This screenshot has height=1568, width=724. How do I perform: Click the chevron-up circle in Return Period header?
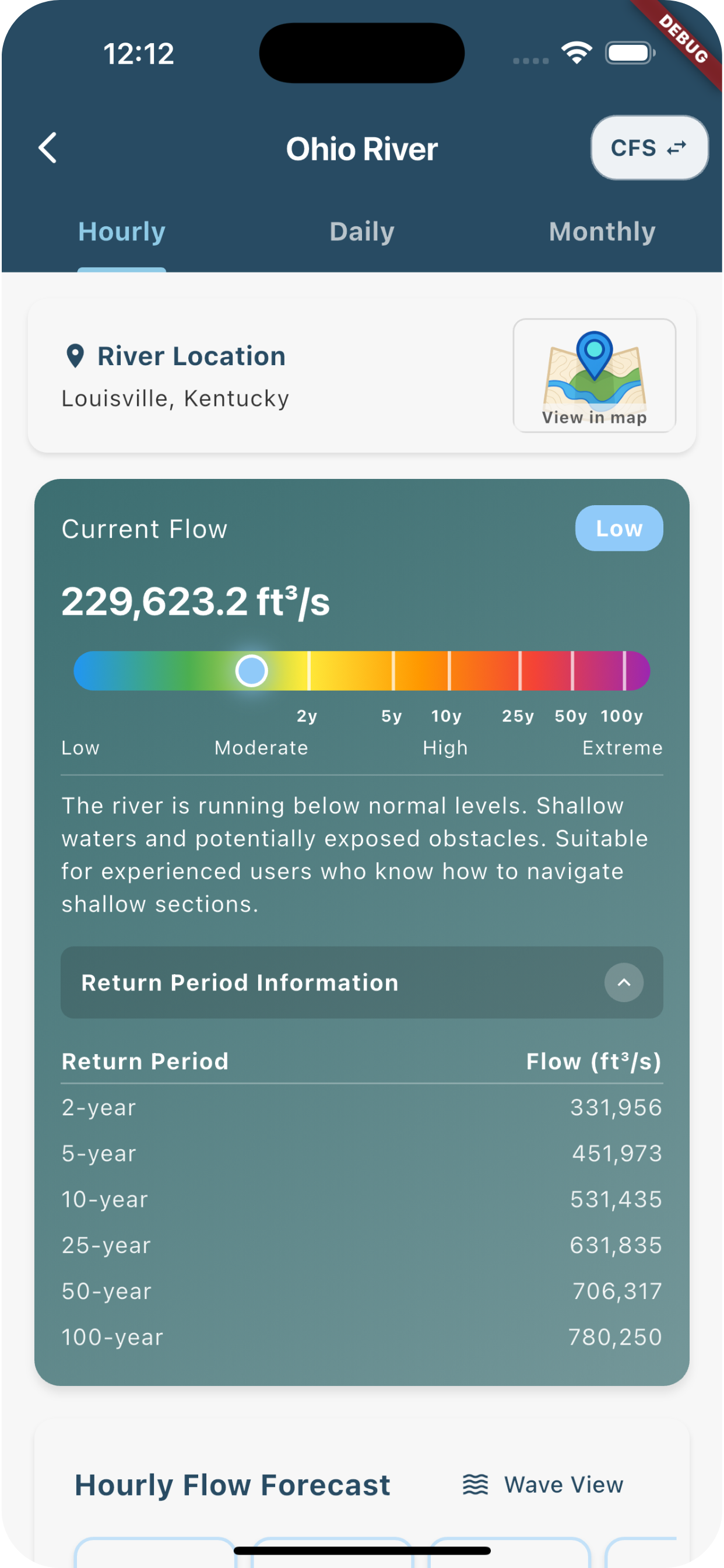click(x=624, y=982)
